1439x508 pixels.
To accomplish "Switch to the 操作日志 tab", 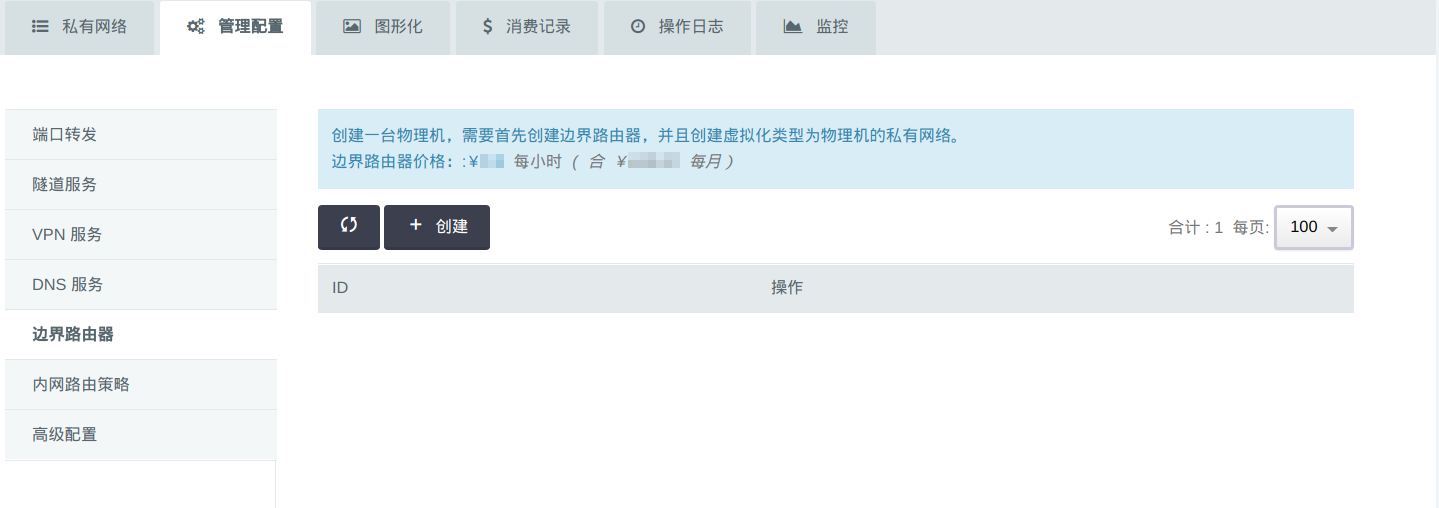I will click(677, 28).
